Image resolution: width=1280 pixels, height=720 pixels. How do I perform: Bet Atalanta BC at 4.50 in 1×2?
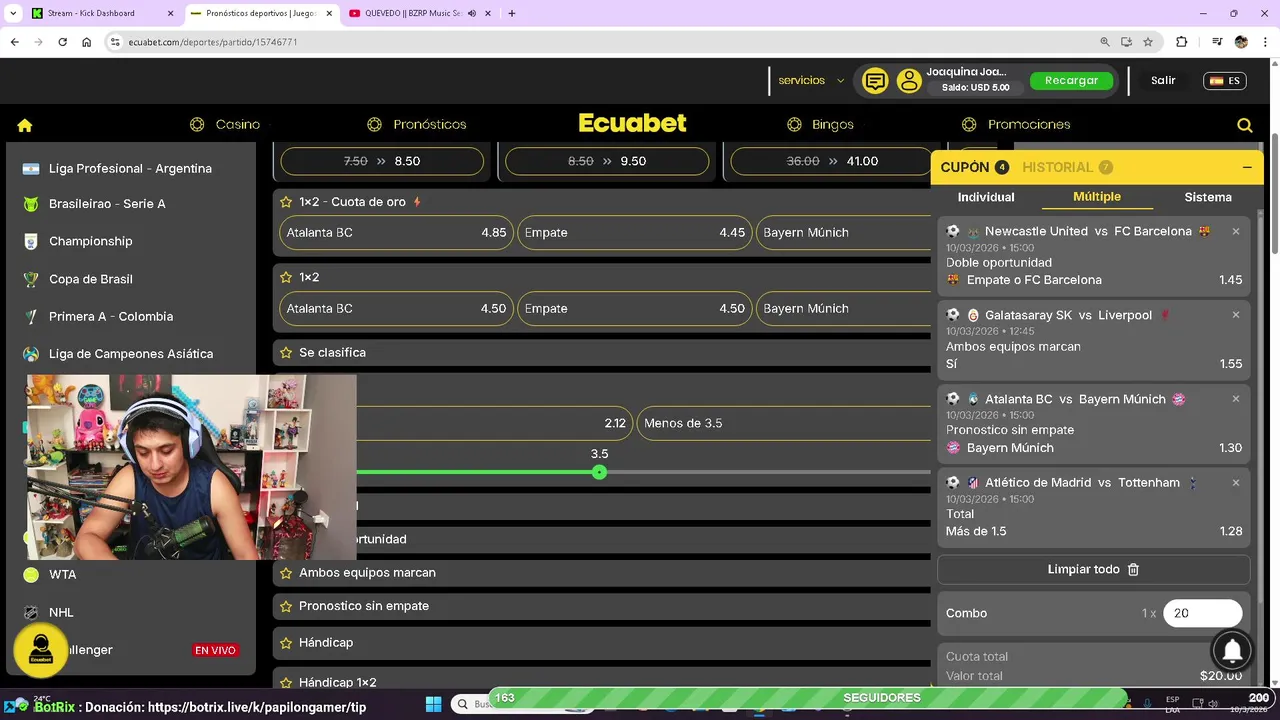click(396, 309)
